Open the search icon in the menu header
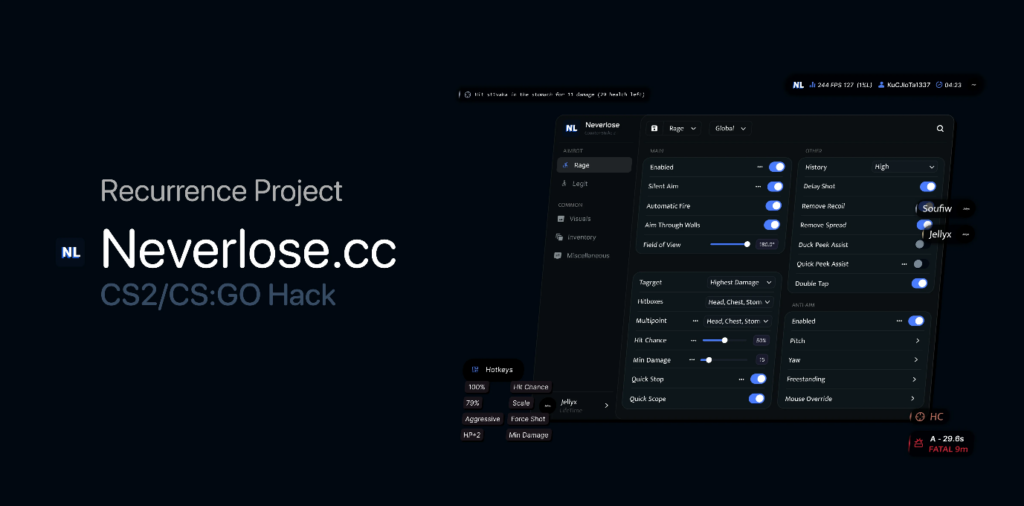The height and width of the screenshot is (506, 1024). click(940, 129)
